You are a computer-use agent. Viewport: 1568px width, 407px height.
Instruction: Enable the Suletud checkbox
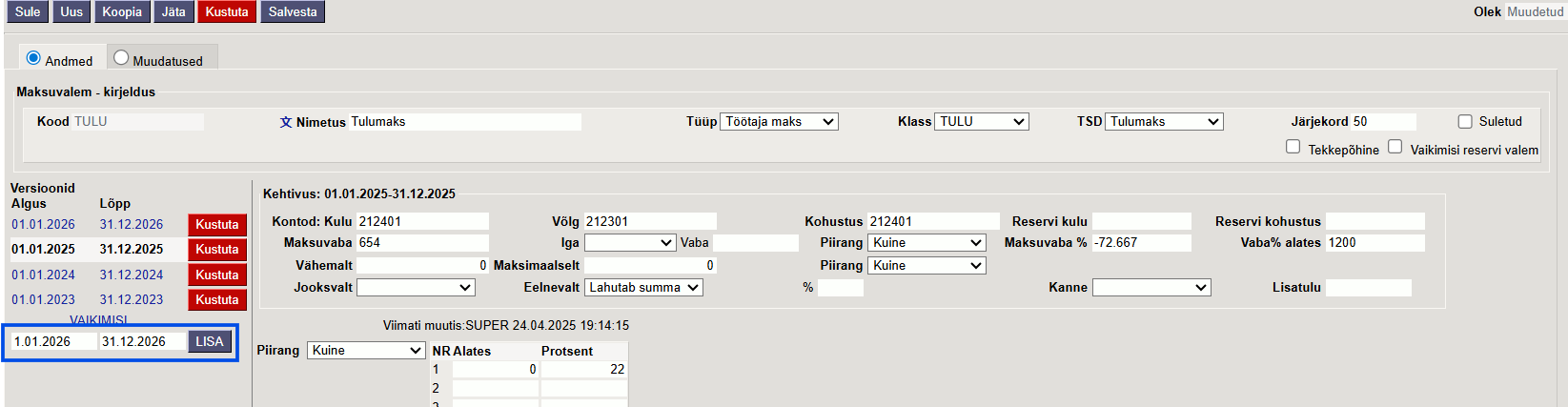1465,121
